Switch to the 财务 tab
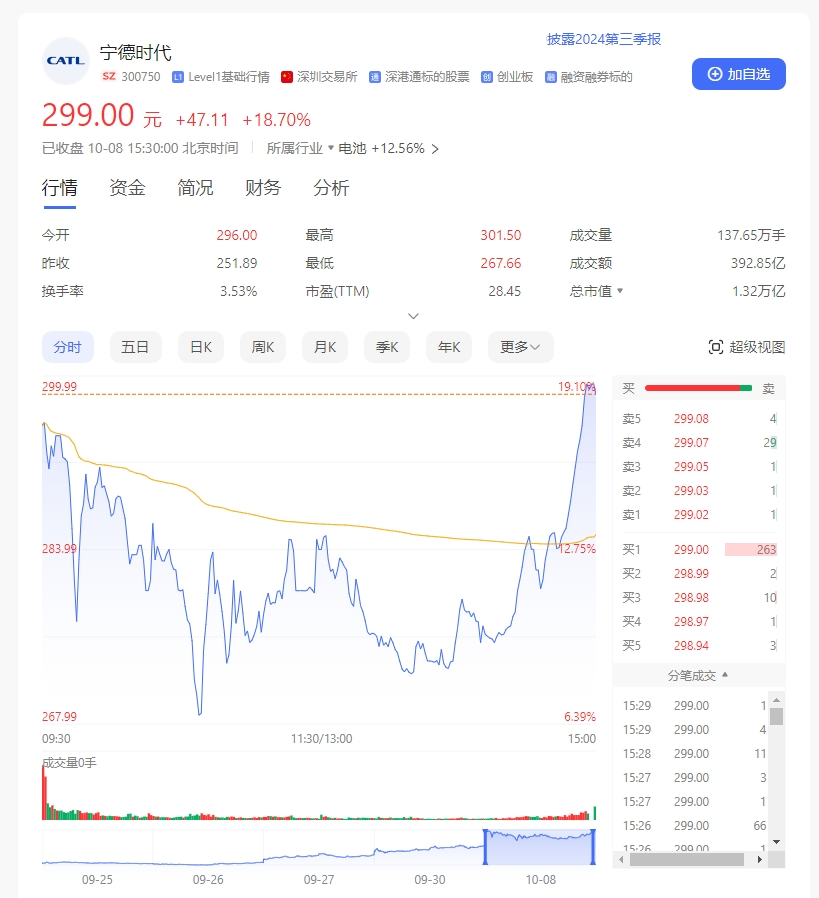The image size is (819, 898). [x=263, y=188]
